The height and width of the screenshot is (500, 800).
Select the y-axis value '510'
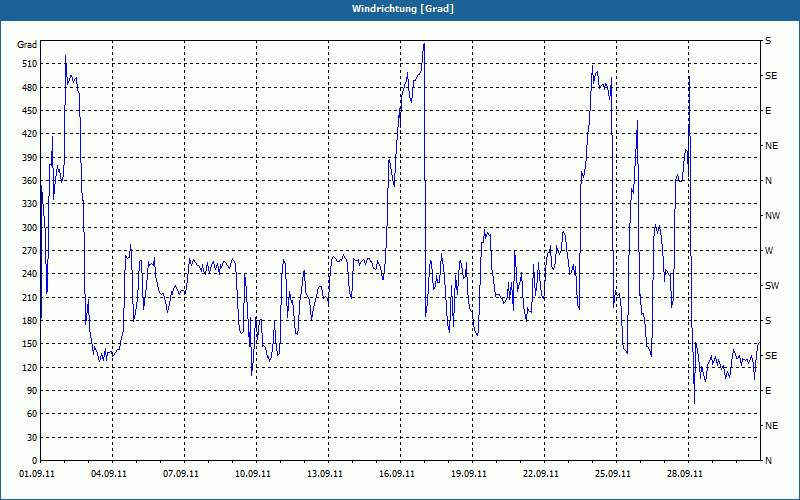pos(30,64)
